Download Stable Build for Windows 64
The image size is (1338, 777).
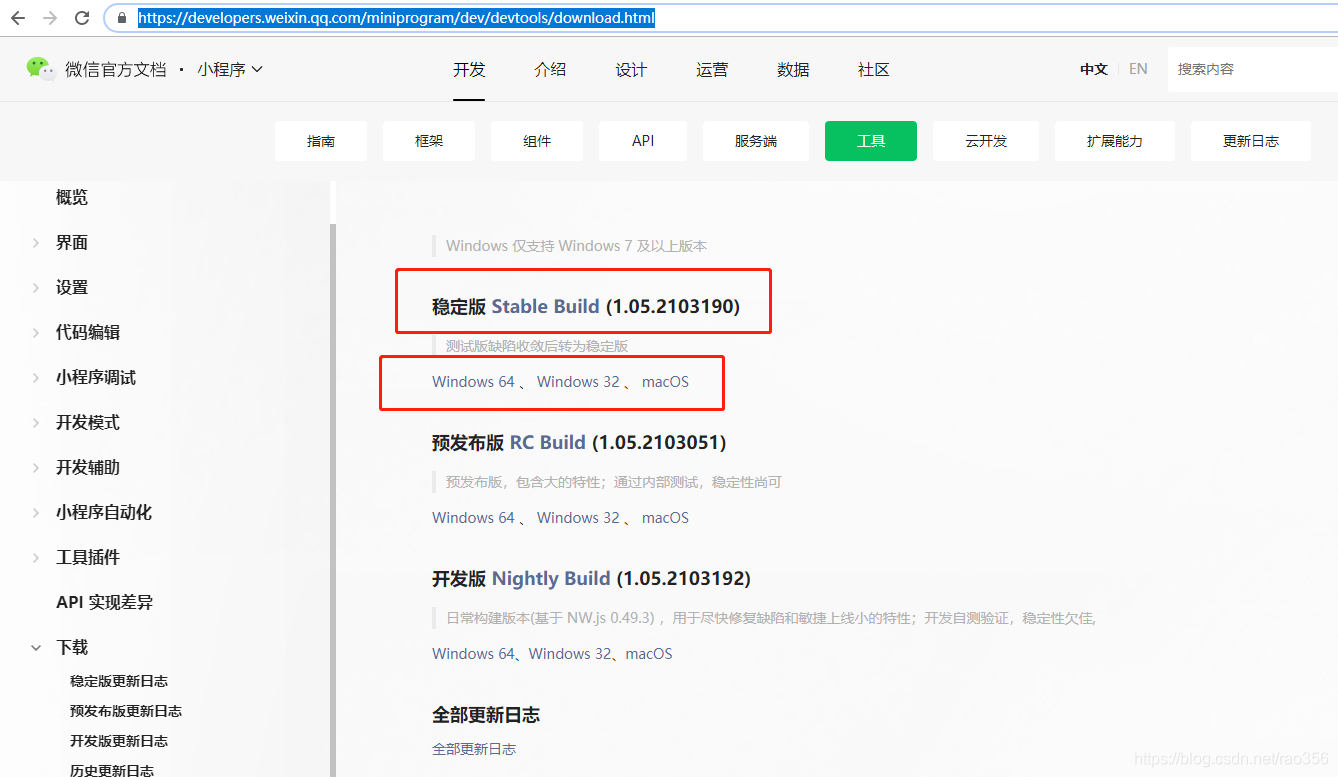point(473,382)
